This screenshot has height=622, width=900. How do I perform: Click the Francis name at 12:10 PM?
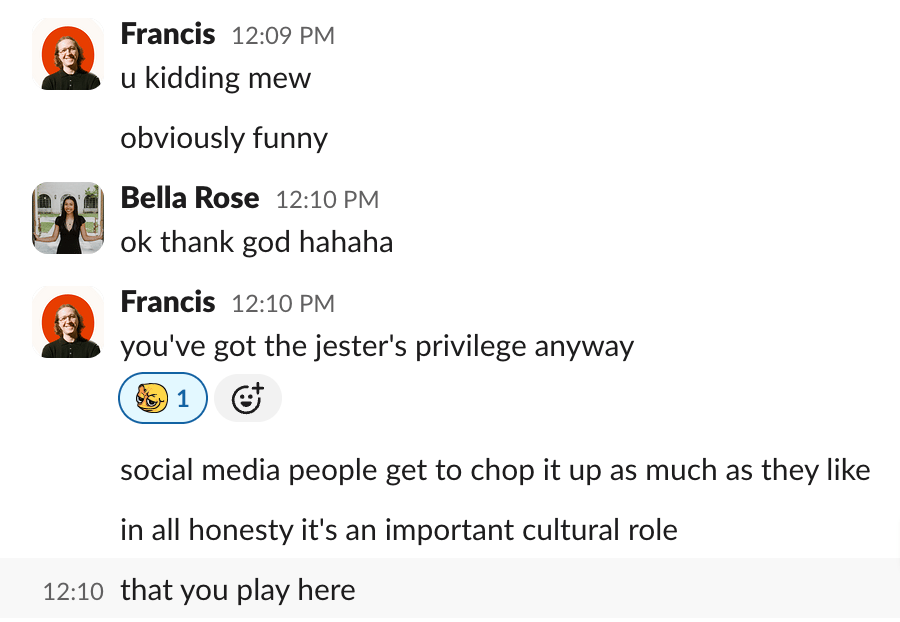[x=168, y=302]
